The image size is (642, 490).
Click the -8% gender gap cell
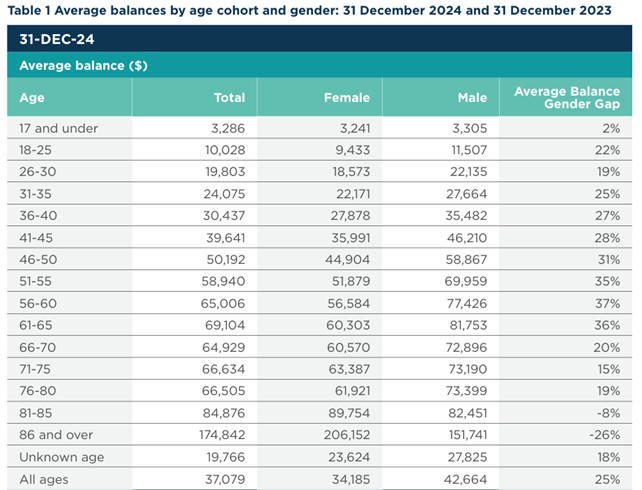pos(608,413)
